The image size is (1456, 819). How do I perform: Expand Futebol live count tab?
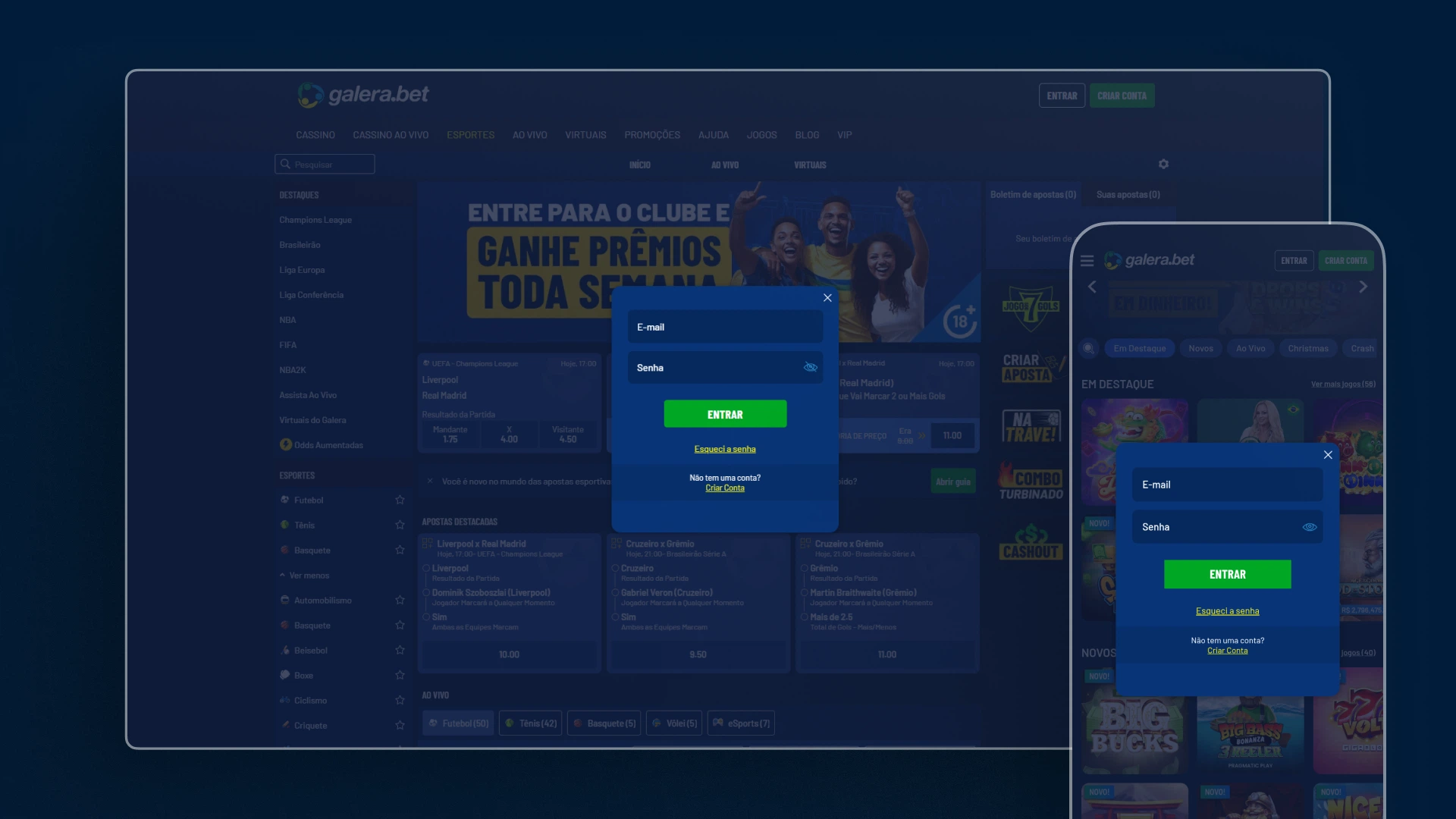point(457,722)
